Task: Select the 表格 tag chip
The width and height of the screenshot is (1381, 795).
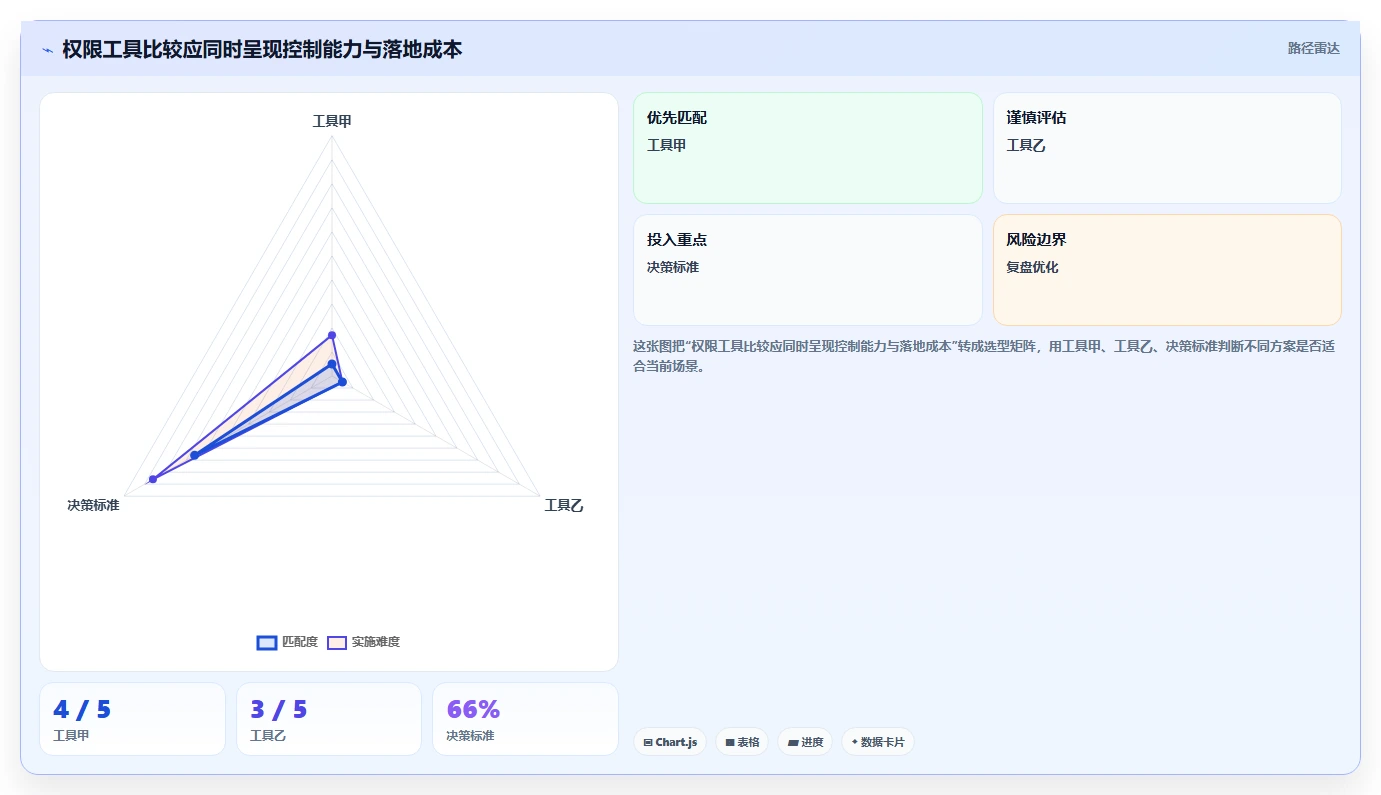Action: coord(742,742)
